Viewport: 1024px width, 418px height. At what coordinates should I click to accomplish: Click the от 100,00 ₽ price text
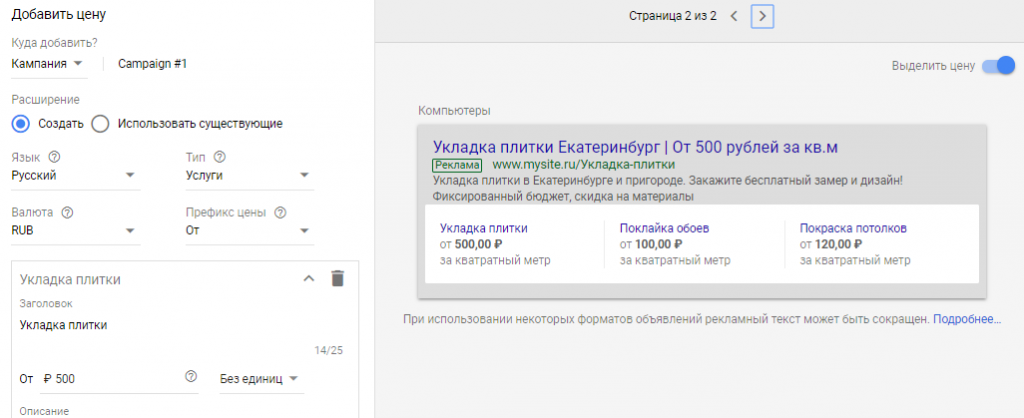[651, 245]
